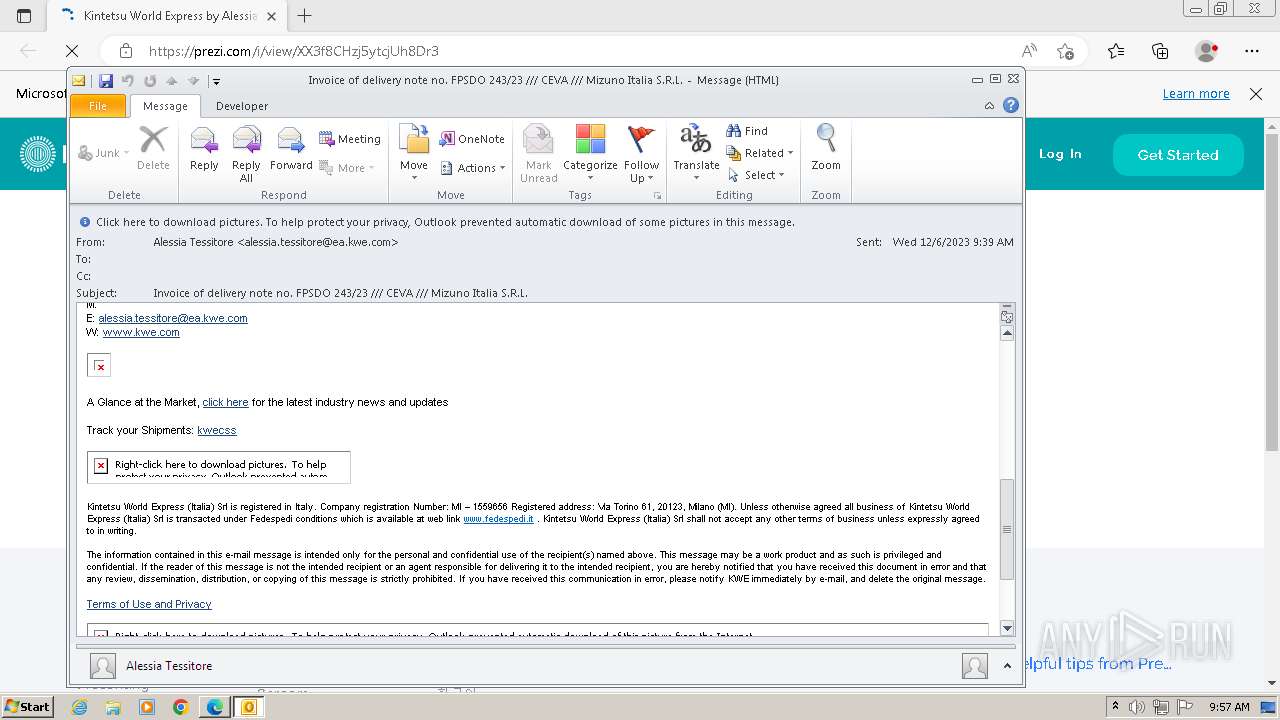This screenshot has width=1280, height=720.
Task: Open File Explorer folder in taskbar
Action: tap(113, 707)
